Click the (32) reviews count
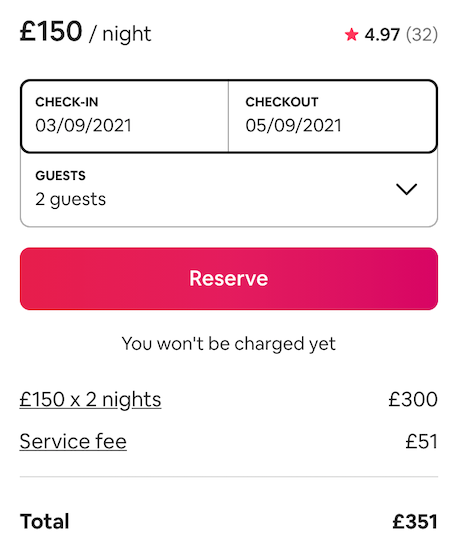 click(421, 35)
